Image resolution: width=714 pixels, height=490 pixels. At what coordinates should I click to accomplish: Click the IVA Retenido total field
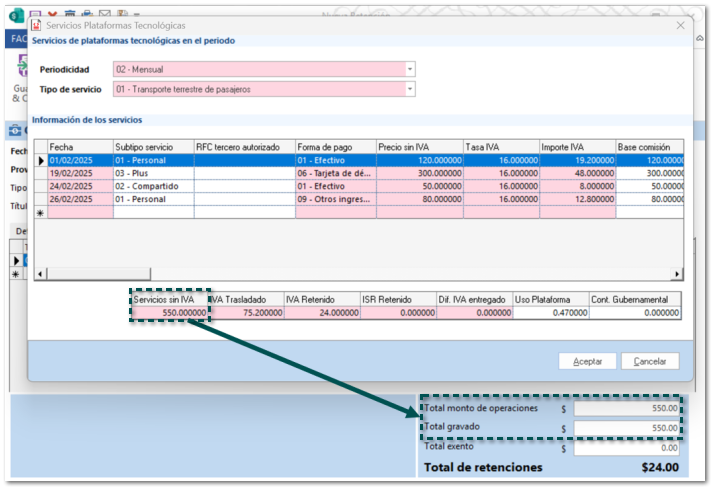[321, 312]
